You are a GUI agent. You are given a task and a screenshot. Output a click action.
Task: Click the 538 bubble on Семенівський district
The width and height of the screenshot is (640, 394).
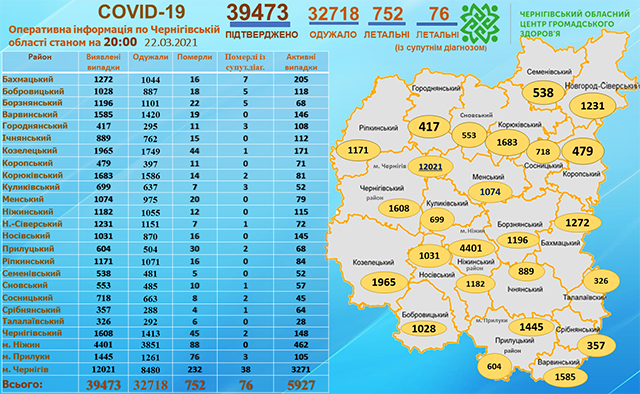pos(543,93)
